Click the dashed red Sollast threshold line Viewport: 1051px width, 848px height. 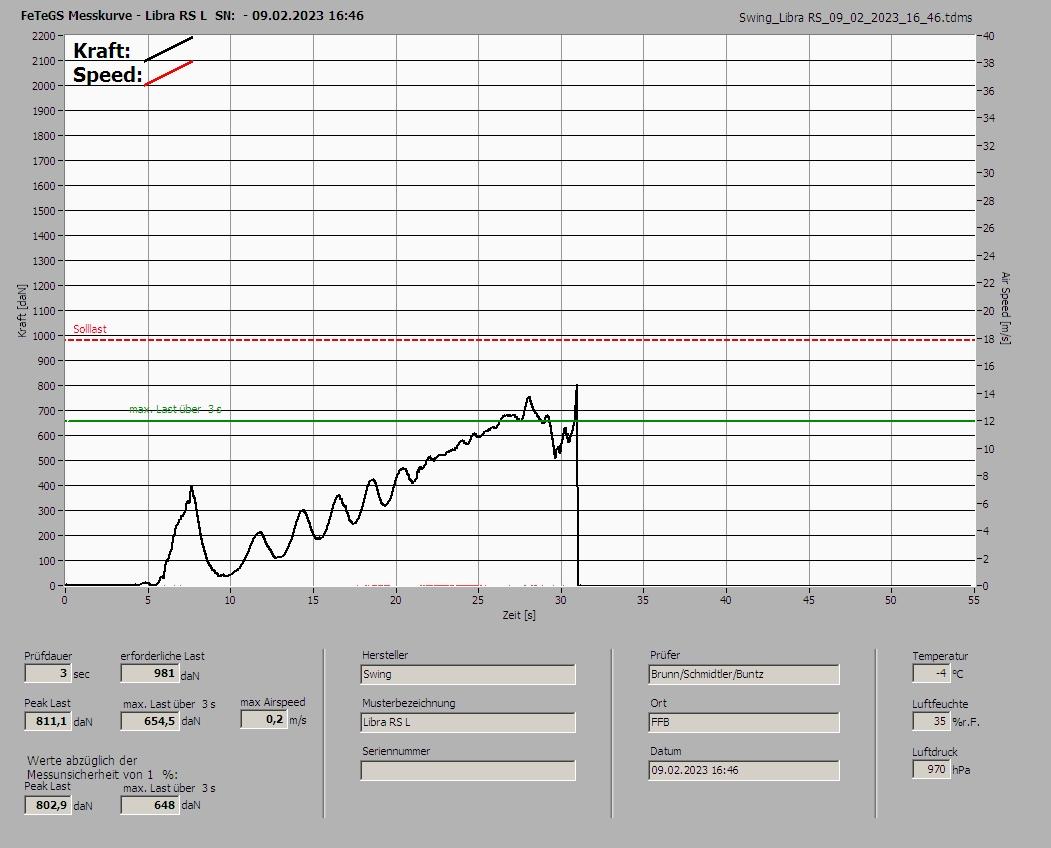click(519, 340)
